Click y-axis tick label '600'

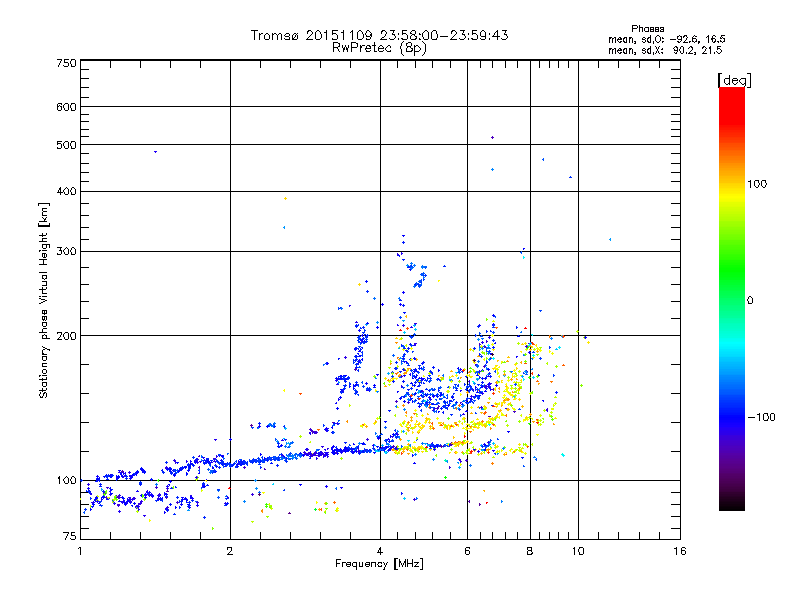click(x=67, y=107)
